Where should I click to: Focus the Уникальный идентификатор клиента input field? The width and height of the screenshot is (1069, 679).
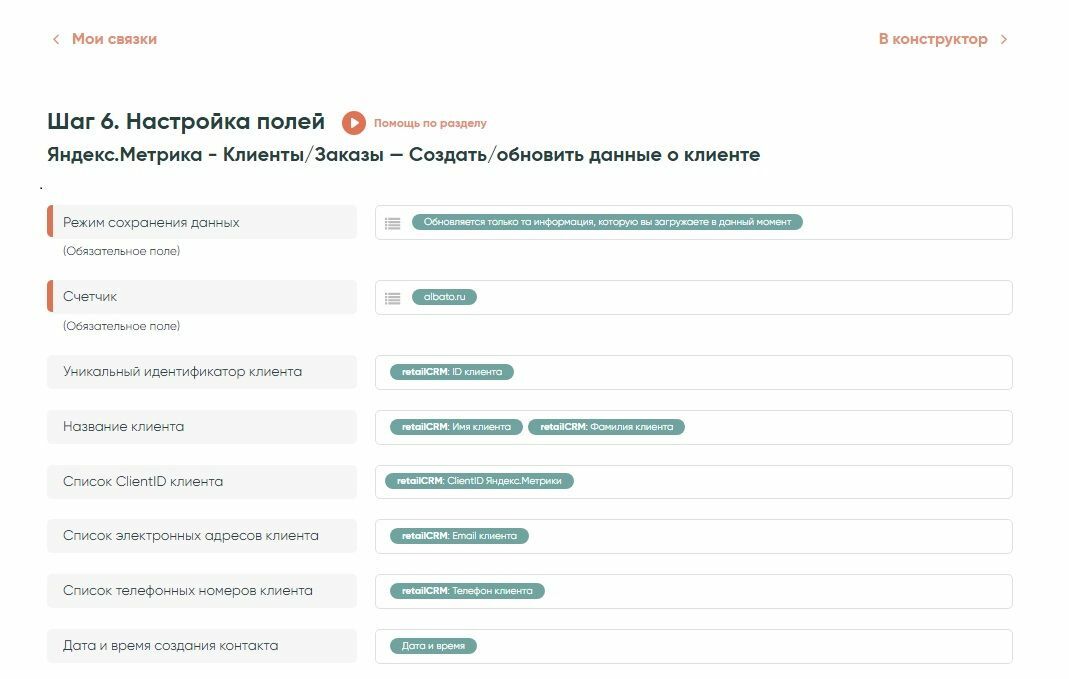760,372
